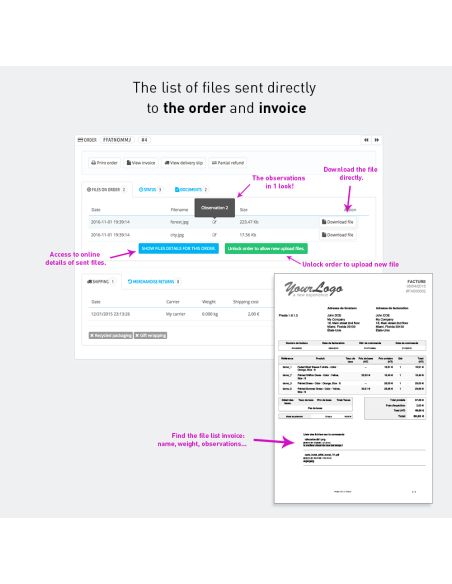
Task: Open View delivery slip
Action: [x=184, y=163]
